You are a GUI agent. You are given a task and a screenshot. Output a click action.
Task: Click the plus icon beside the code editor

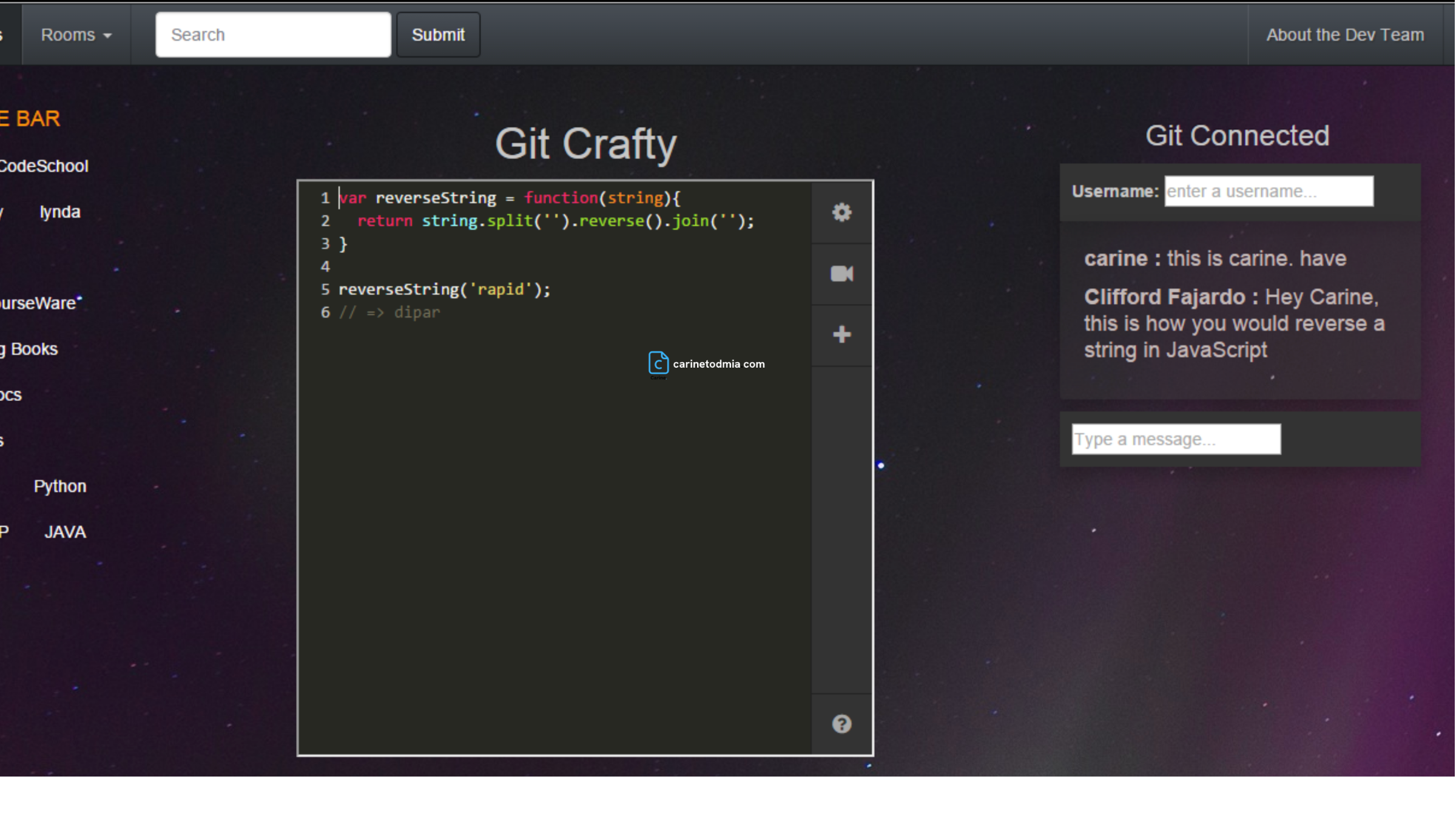coord(841,335)
